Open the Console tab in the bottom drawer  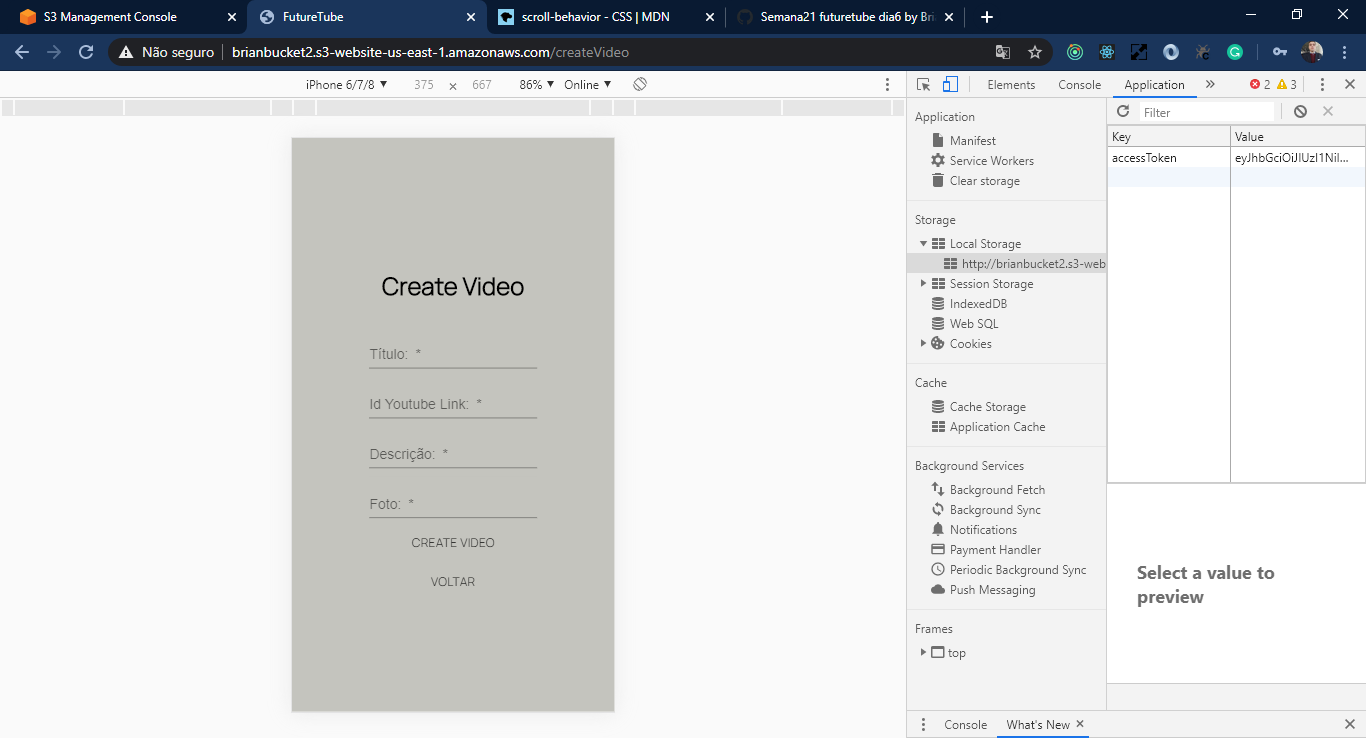coord(966,725)
